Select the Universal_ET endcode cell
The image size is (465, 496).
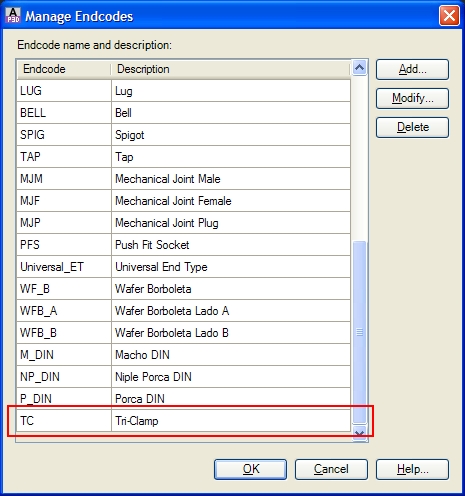click(64, 267)
